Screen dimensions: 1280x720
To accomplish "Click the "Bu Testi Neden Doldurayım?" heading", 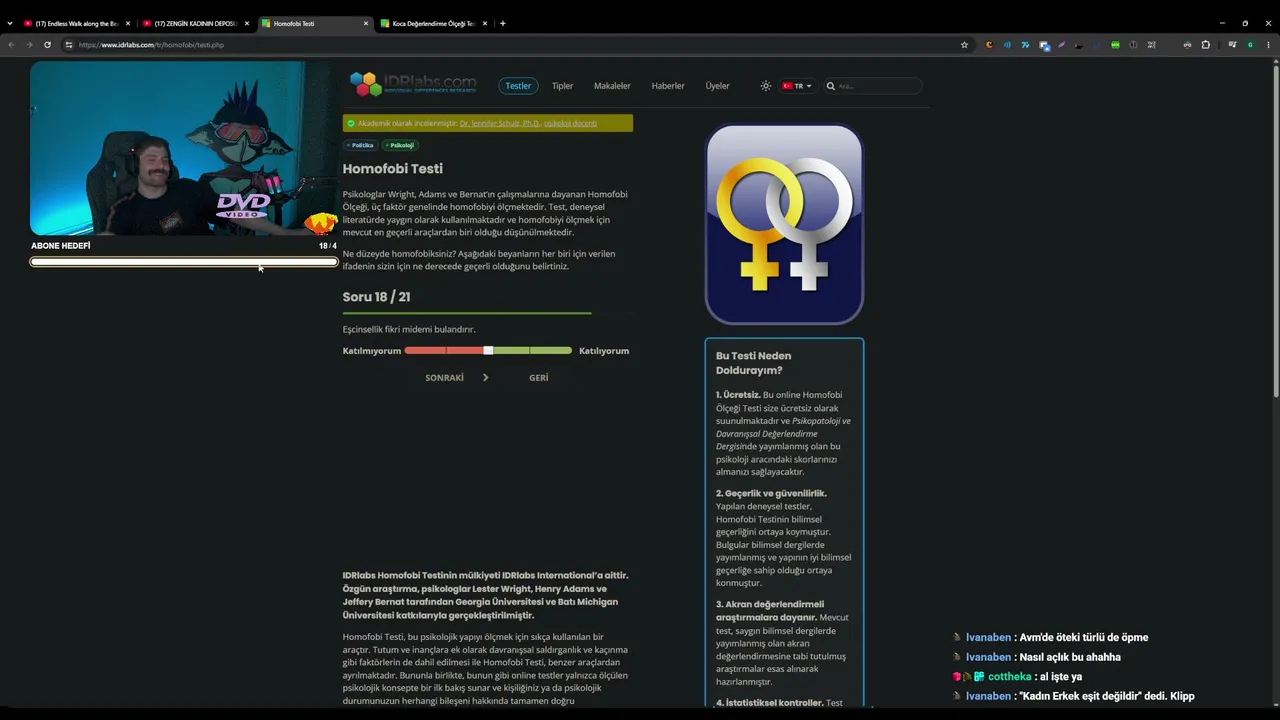I will point(753,363).
